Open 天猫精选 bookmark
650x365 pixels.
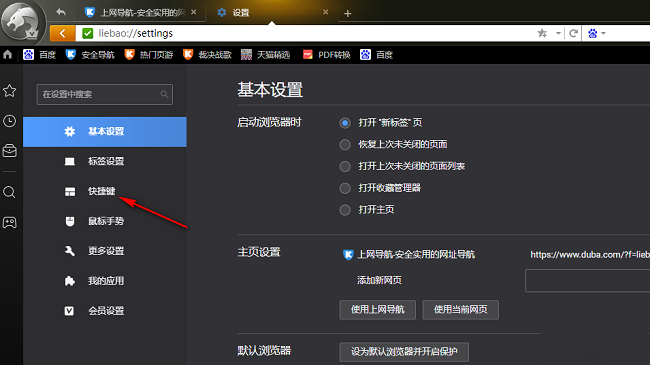(266, 54)
